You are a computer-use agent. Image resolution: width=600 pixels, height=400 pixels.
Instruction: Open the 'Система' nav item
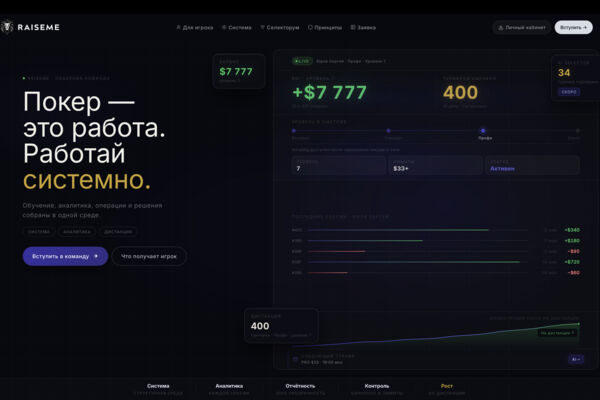(x=236, y=28)
